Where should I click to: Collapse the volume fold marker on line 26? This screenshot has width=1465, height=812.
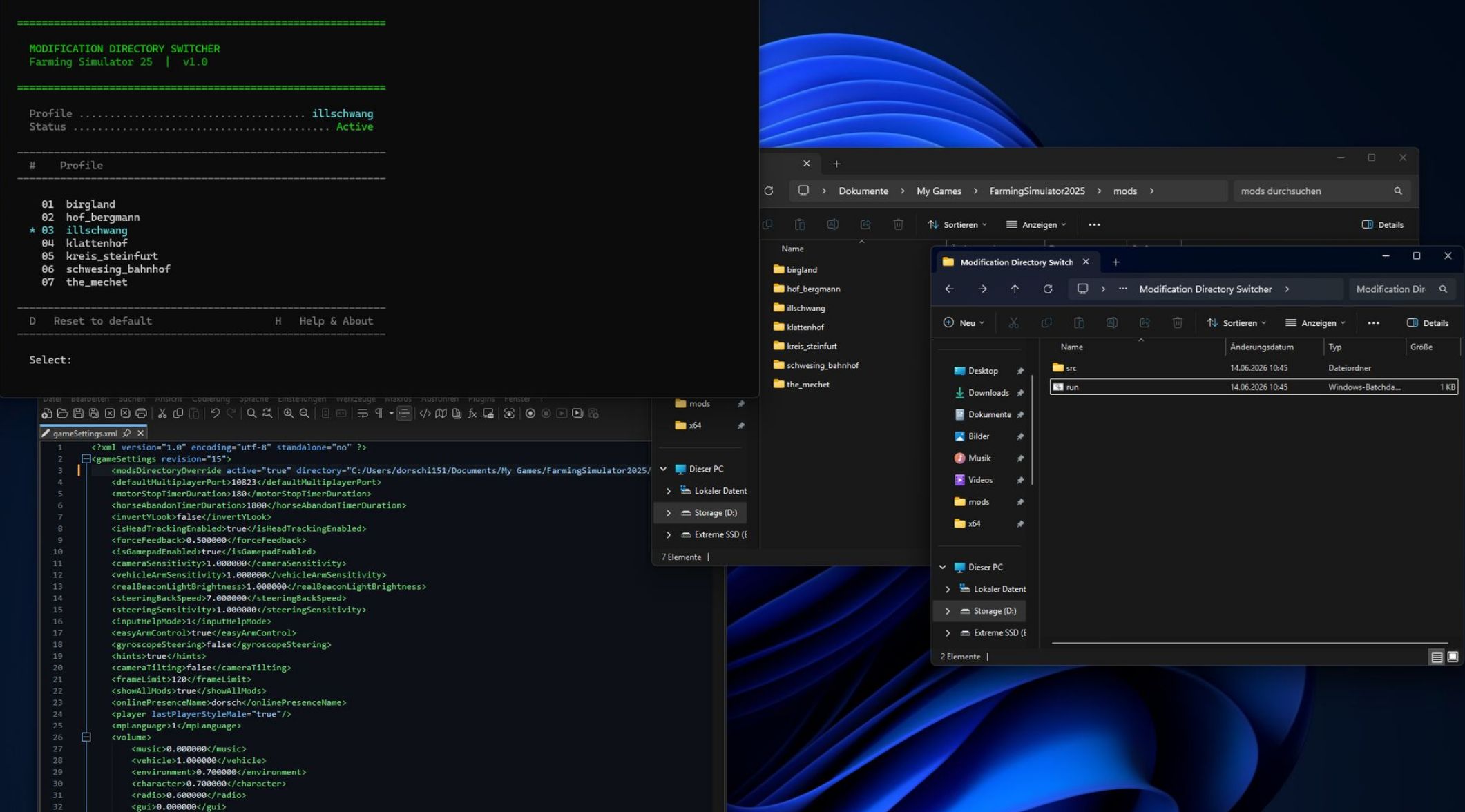tap(86, 737)
